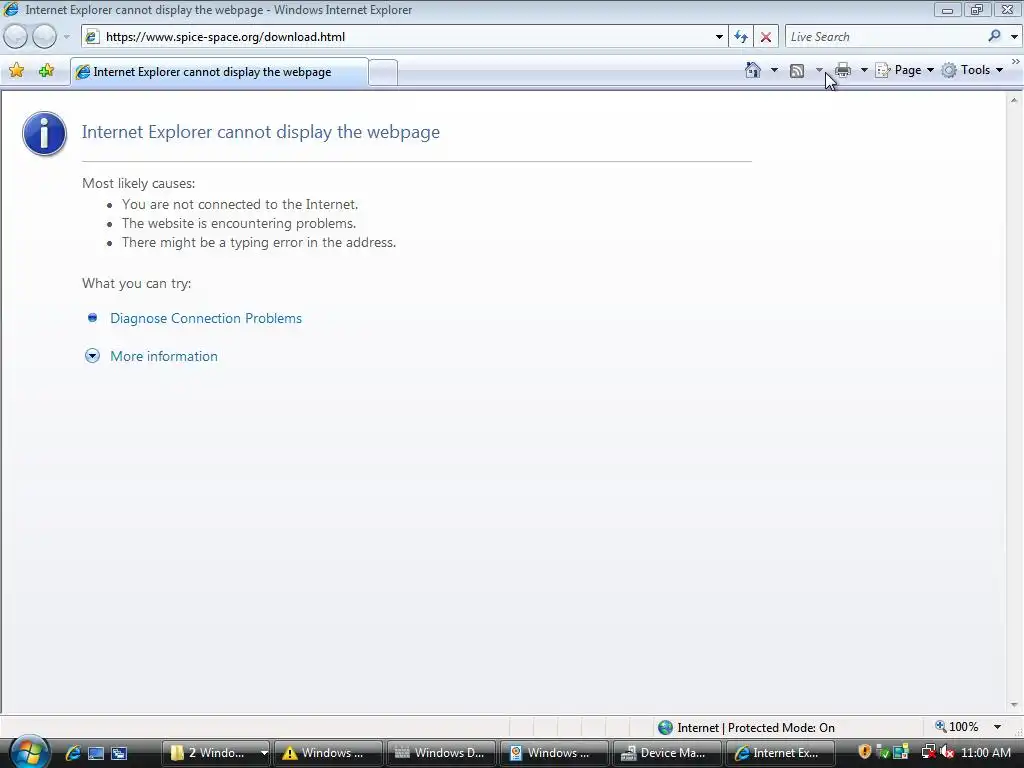Open the warning 'Windows ...' taskbar button

(328, 753)
